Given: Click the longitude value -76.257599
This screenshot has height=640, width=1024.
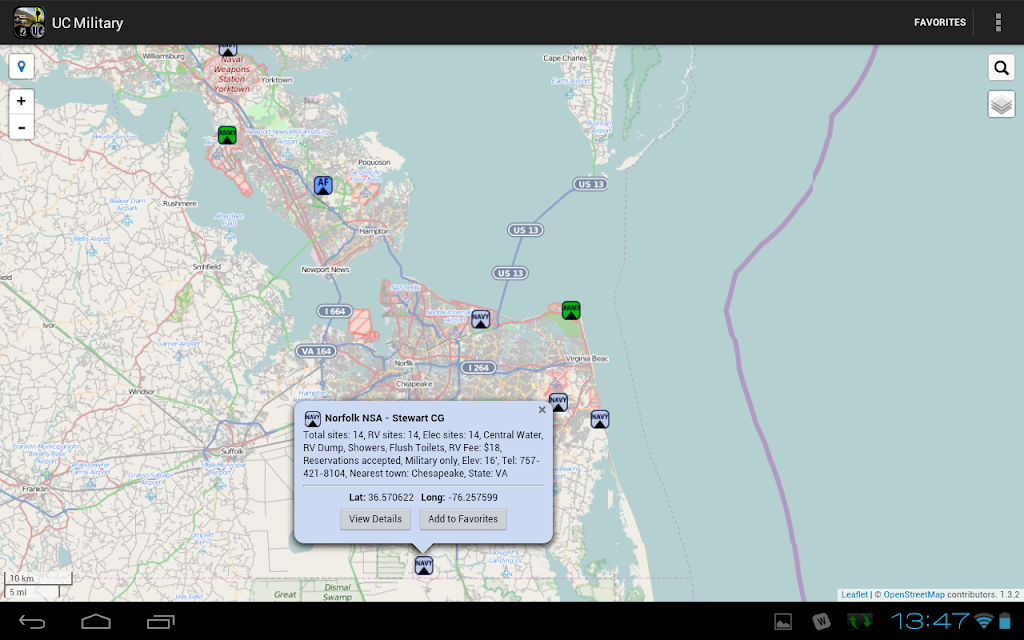Looking at the screenshot, I should click(473, 497).
